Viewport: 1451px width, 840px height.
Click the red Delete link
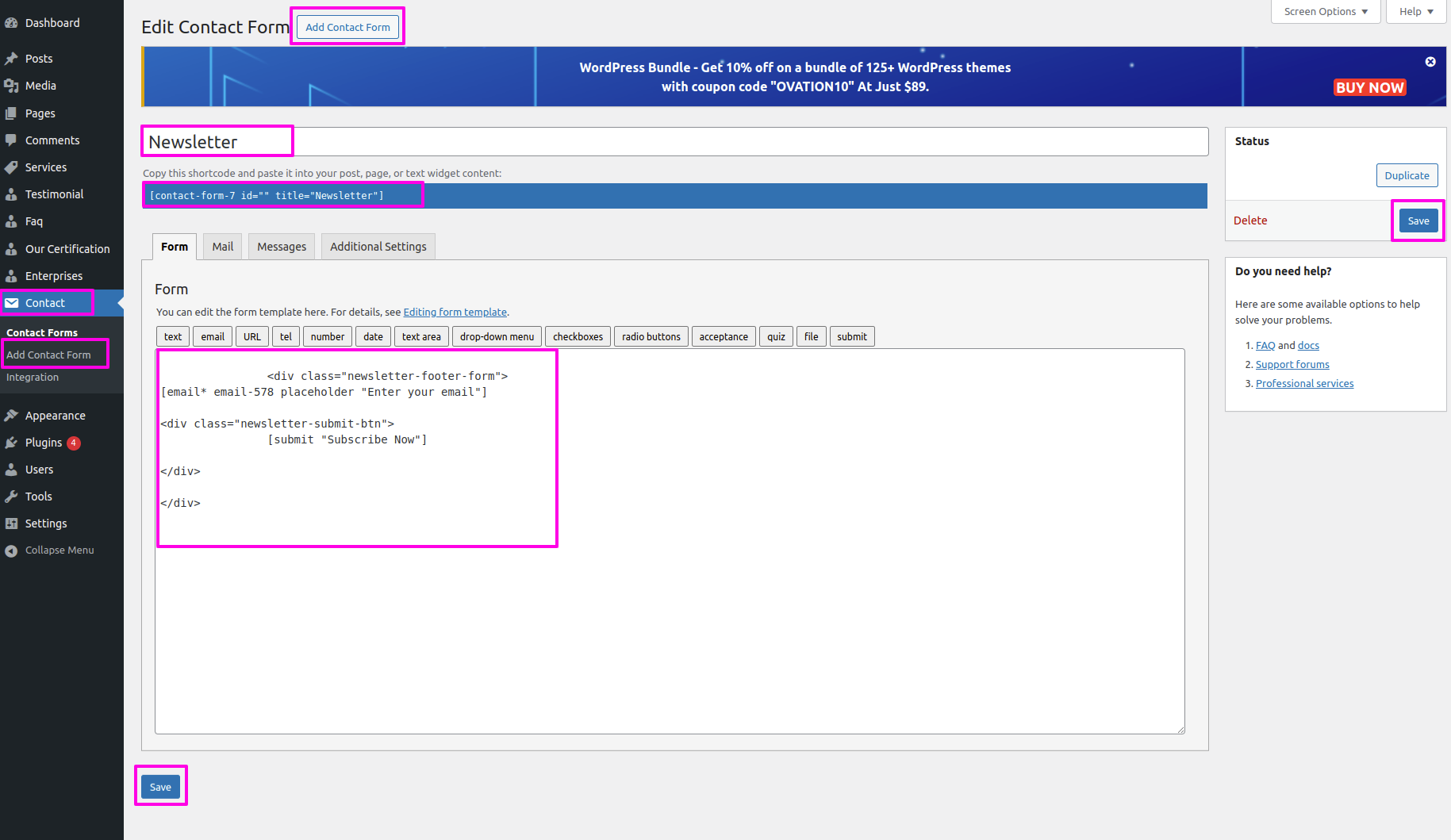[1250, 221]
